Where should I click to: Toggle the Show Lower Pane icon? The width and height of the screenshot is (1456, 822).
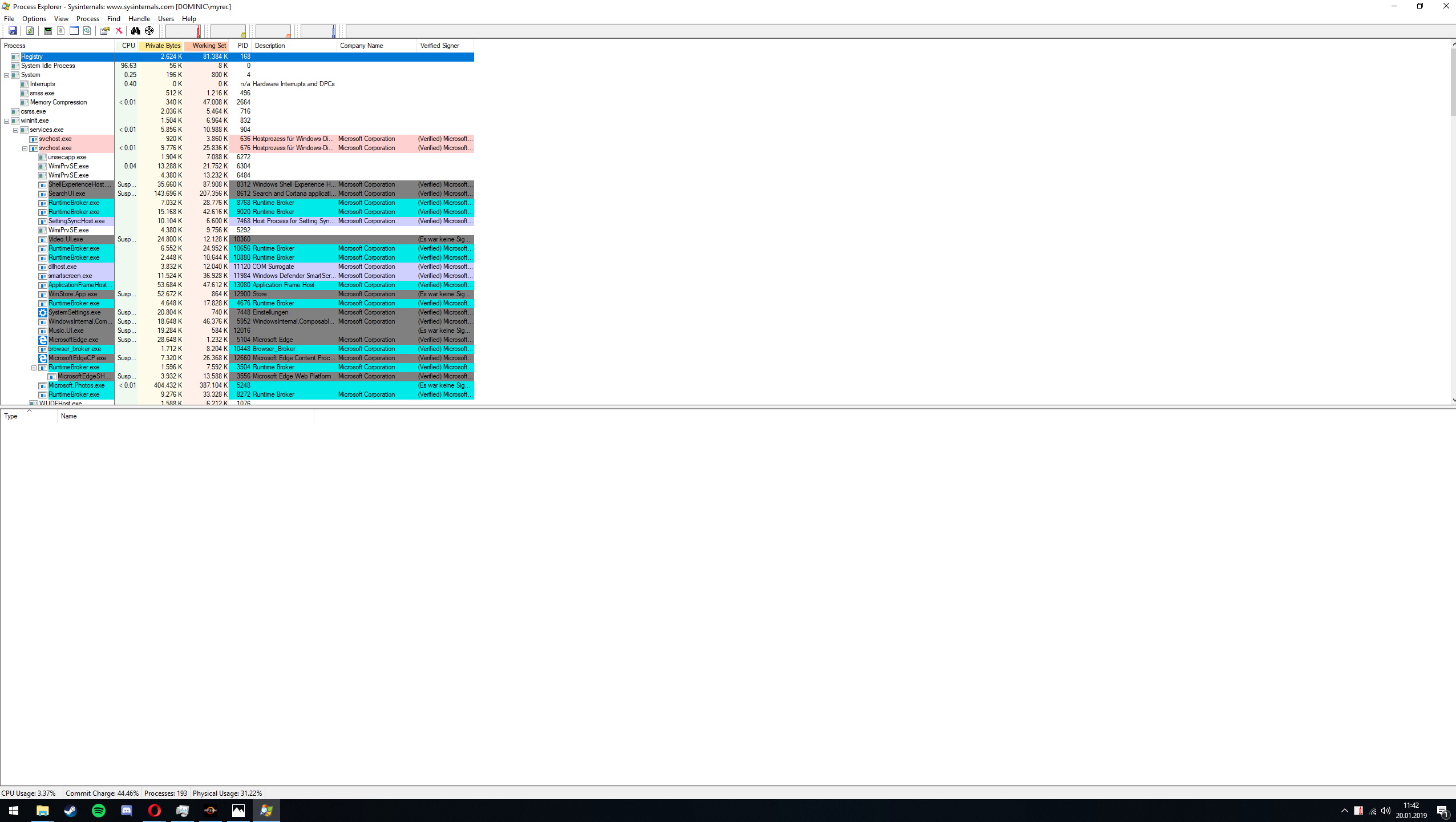coord(74,31)
